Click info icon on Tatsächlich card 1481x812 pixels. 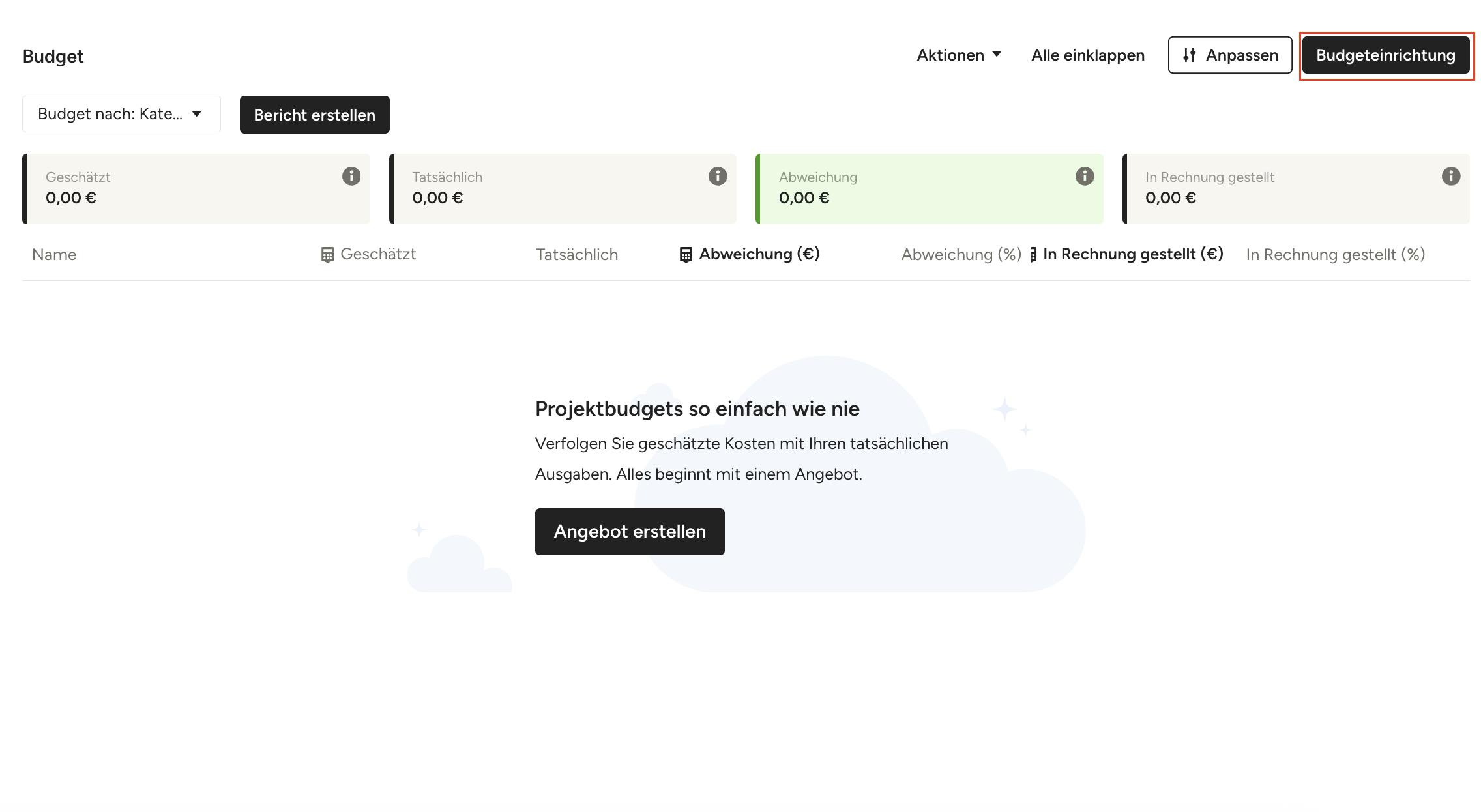[x=718, y=176]
